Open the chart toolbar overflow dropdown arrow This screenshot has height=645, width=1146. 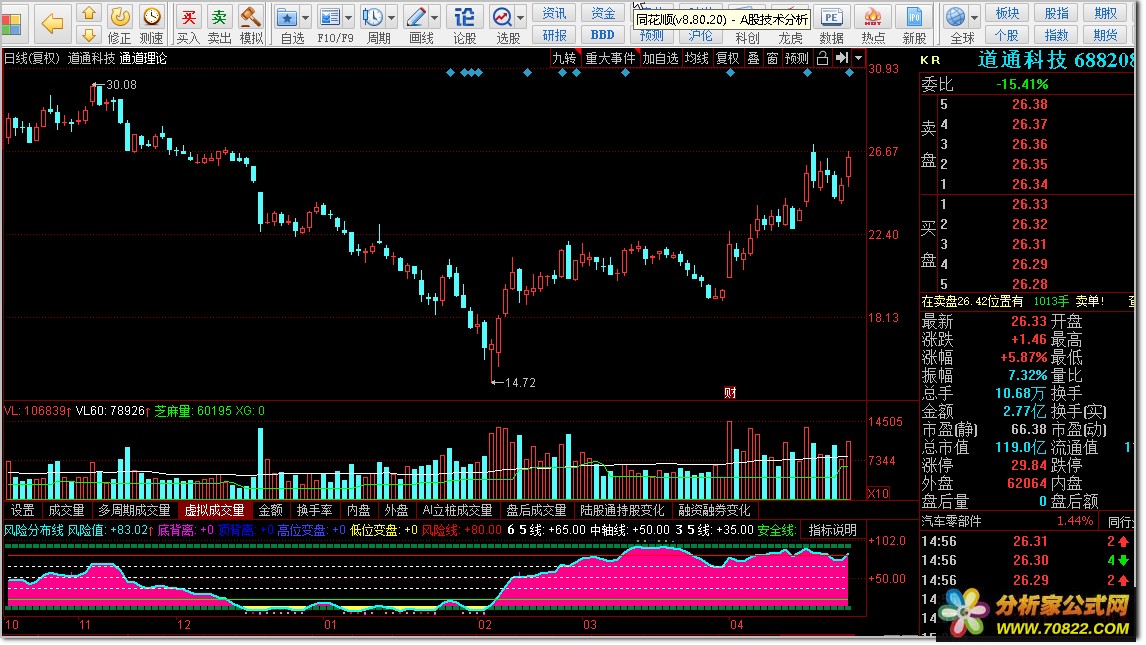(x=859, y=58)
